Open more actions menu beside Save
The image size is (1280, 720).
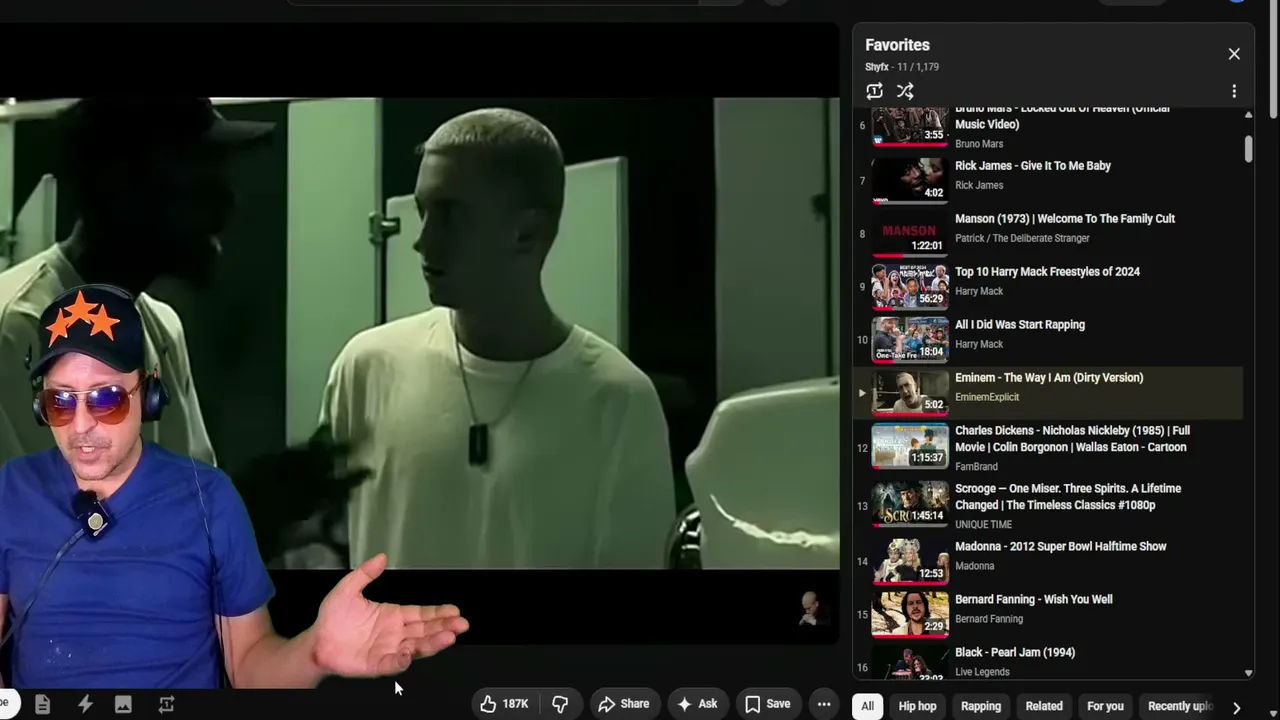click(824, 704)
